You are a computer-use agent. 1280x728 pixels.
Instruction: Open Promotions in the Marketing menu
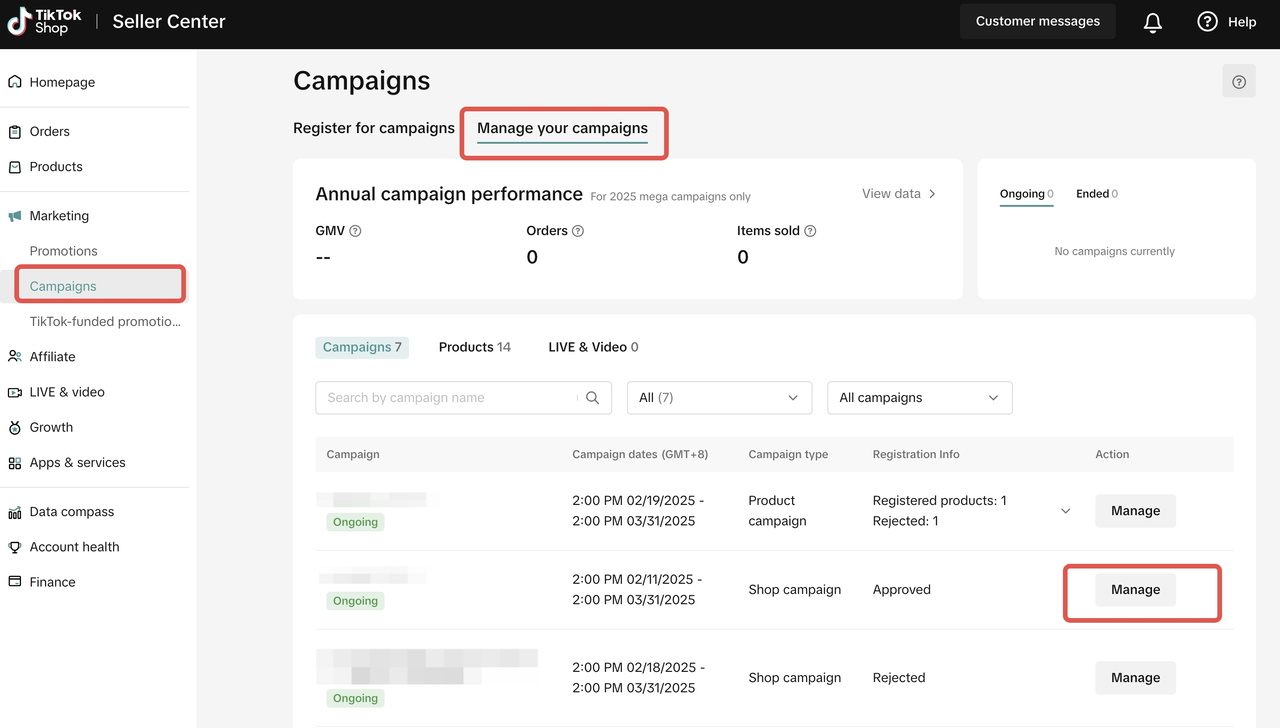click(x=64, y=251)
